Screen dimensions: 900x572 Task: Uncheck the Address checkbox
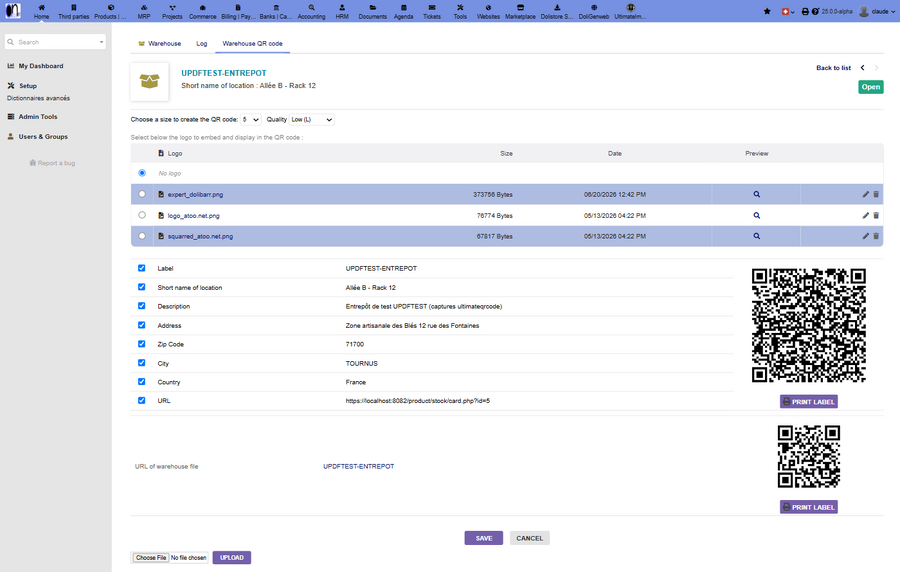pyautogui.click(x=142, y=325)
